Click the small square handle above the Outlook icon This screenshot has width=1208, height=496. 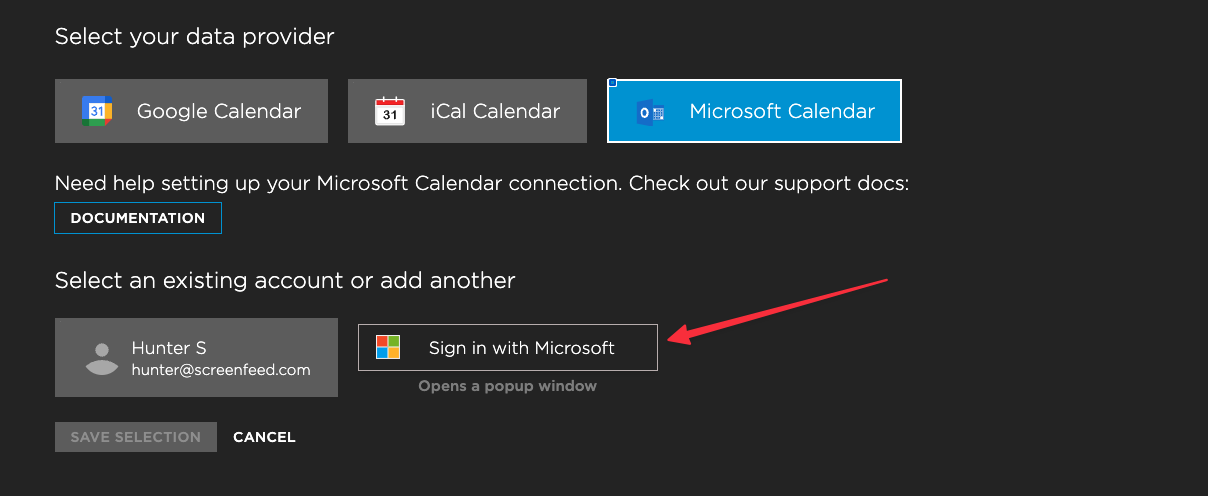pyautogui.click(x=612, y=83)
